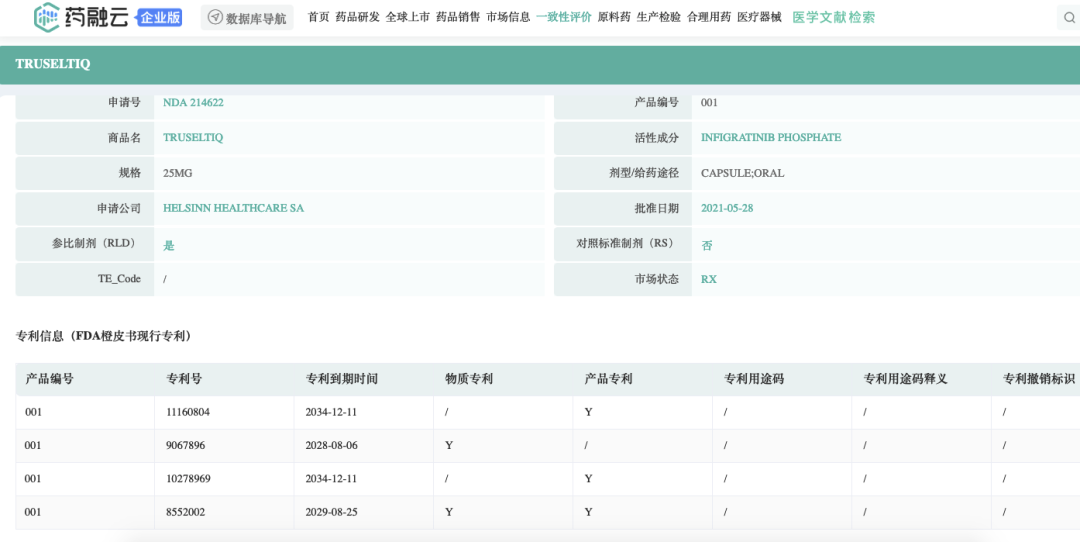Click the 产品编号 table column header

pyautogui.click(x=49, y=379)
